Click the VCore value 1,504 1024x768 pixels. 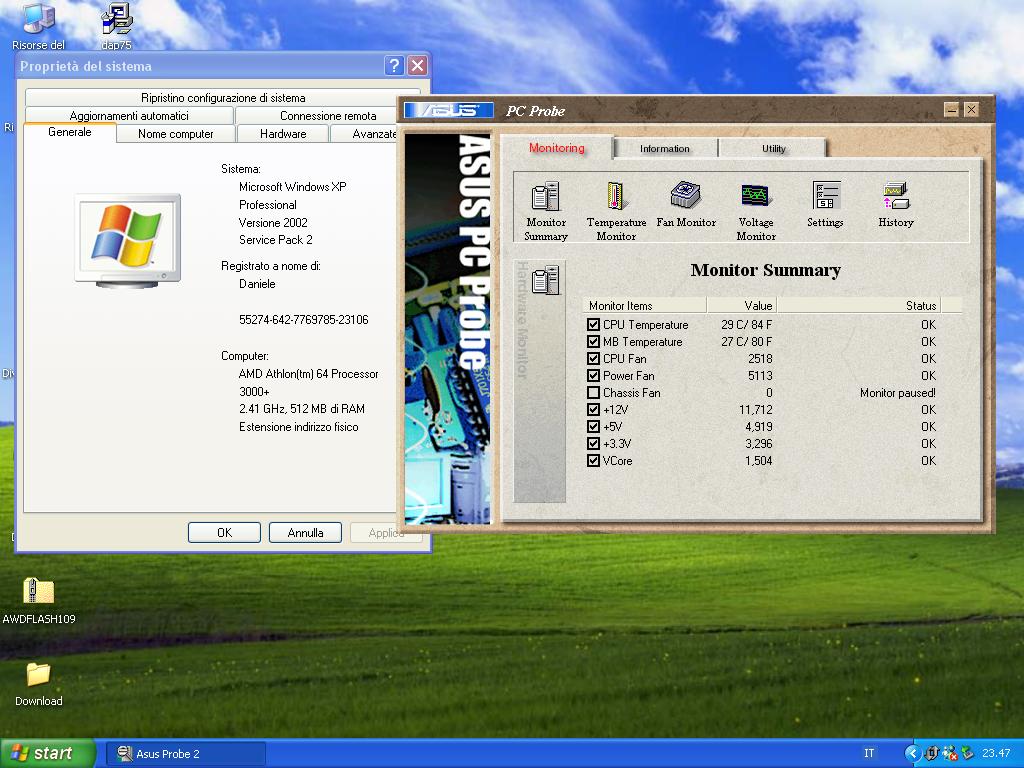tap(758, 460)
